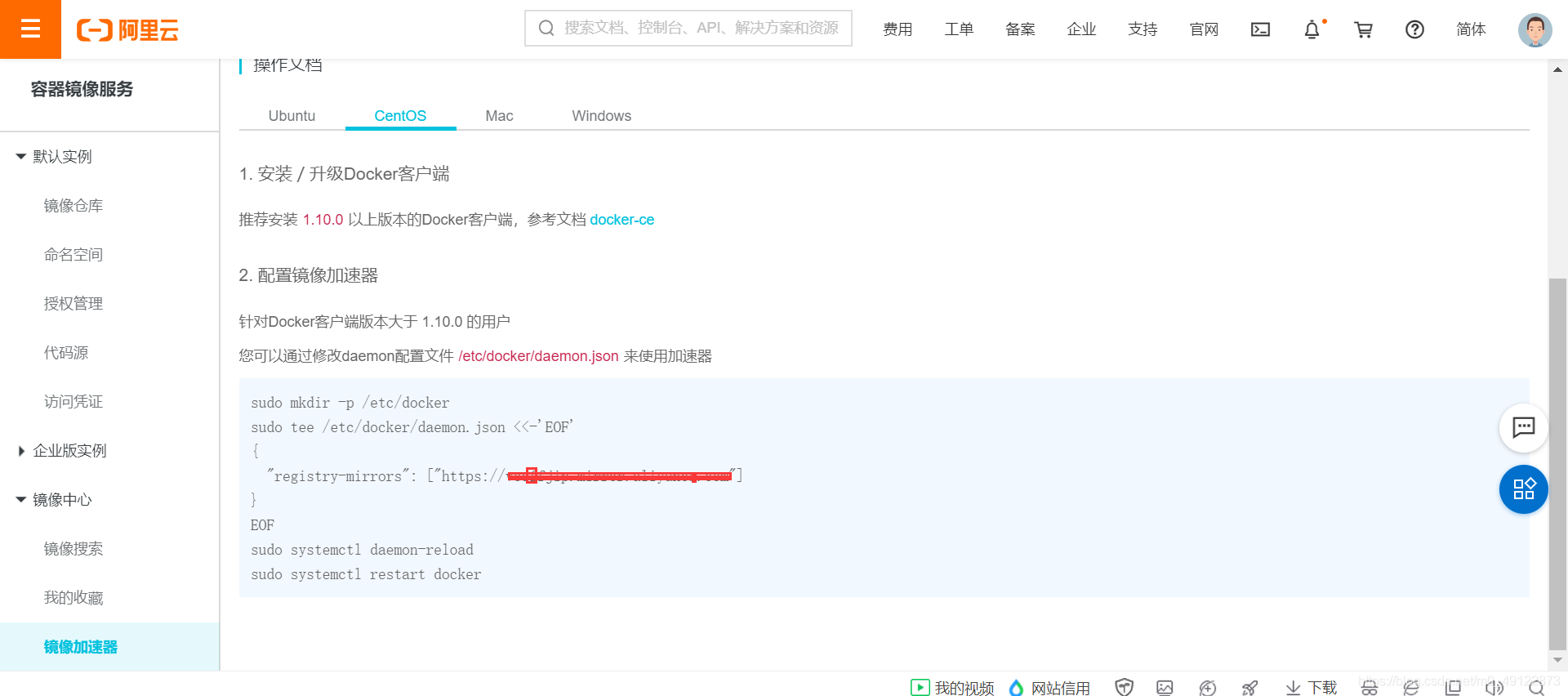Open the 简体 language selector
The width and height of the screenshot is (1568, 696).
click(x=1471, y=29)
